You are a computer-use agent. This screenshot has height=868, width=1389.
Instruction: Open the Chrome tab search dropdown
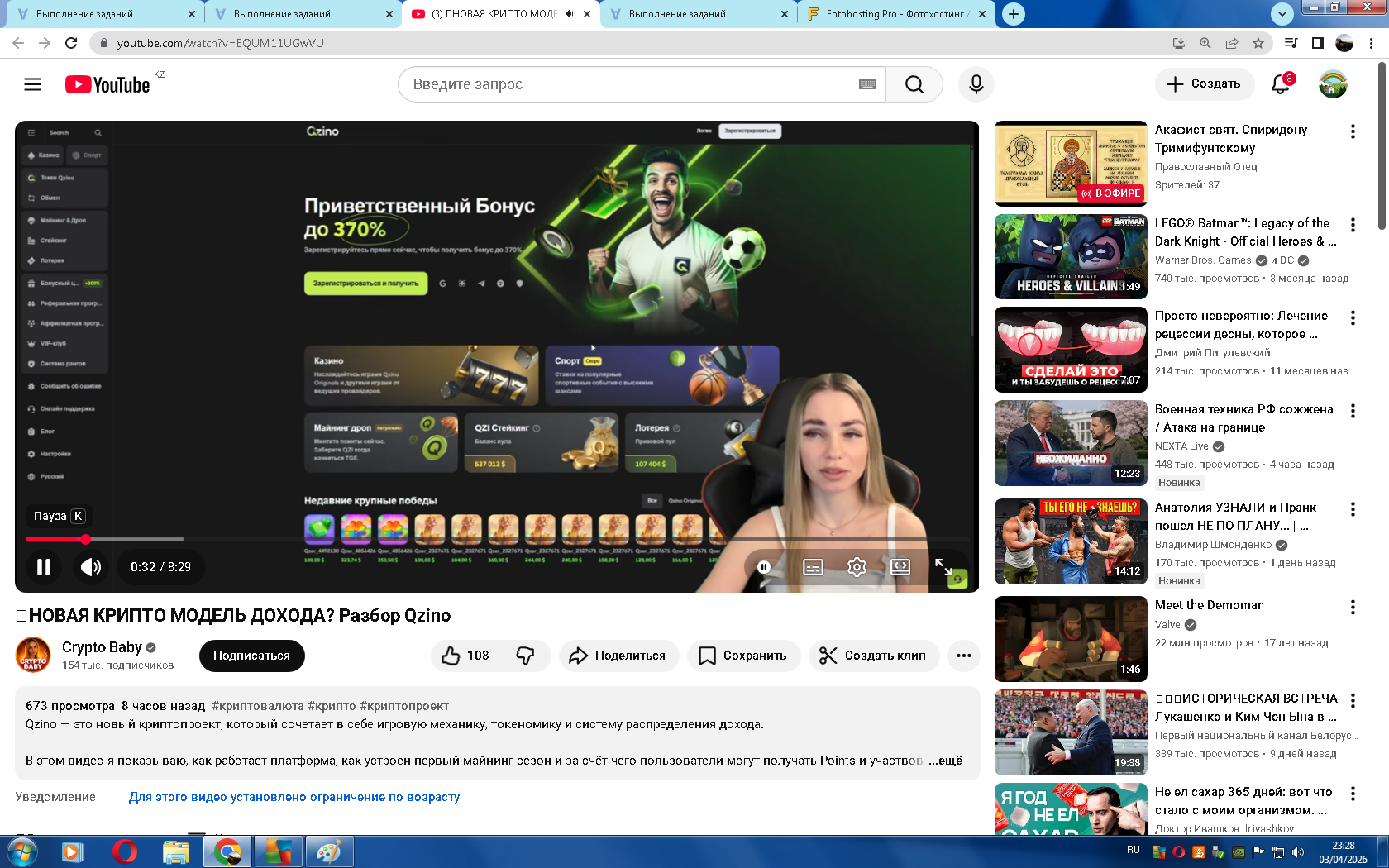(x=1282, y=14)
